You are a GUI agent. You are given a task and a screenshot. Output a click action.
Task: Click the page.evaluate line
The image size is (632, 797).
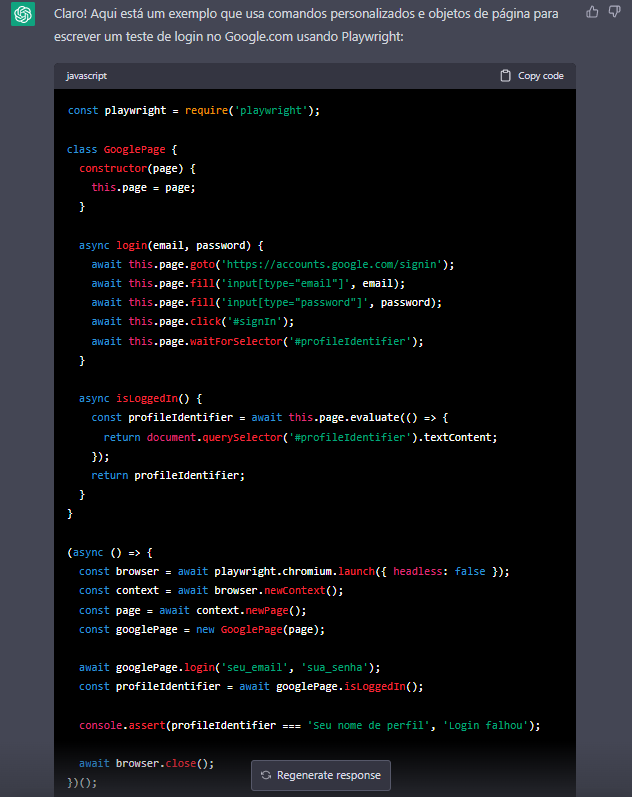coord(269,417)
